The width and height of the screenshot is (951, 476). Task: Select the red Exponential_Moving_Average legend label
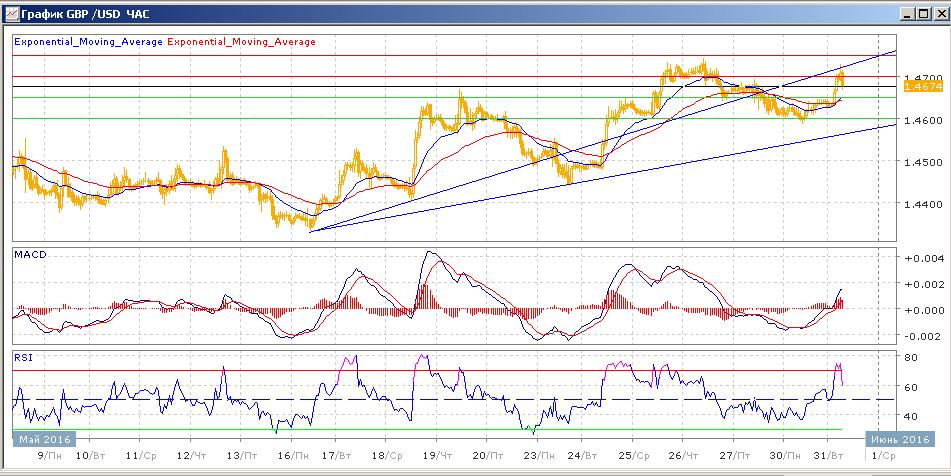coord(241,42)
